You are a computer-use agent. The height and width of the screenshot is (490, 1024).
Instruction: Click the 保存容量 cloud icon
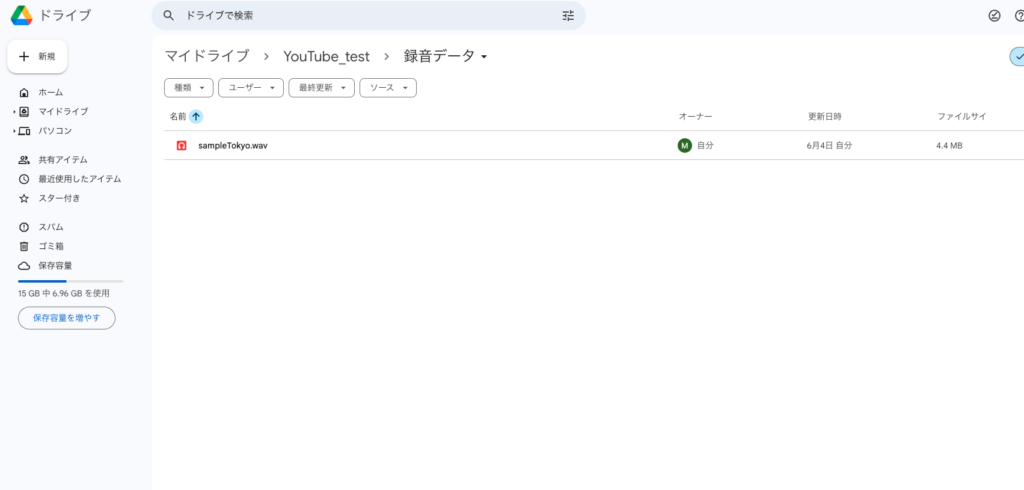24,266
